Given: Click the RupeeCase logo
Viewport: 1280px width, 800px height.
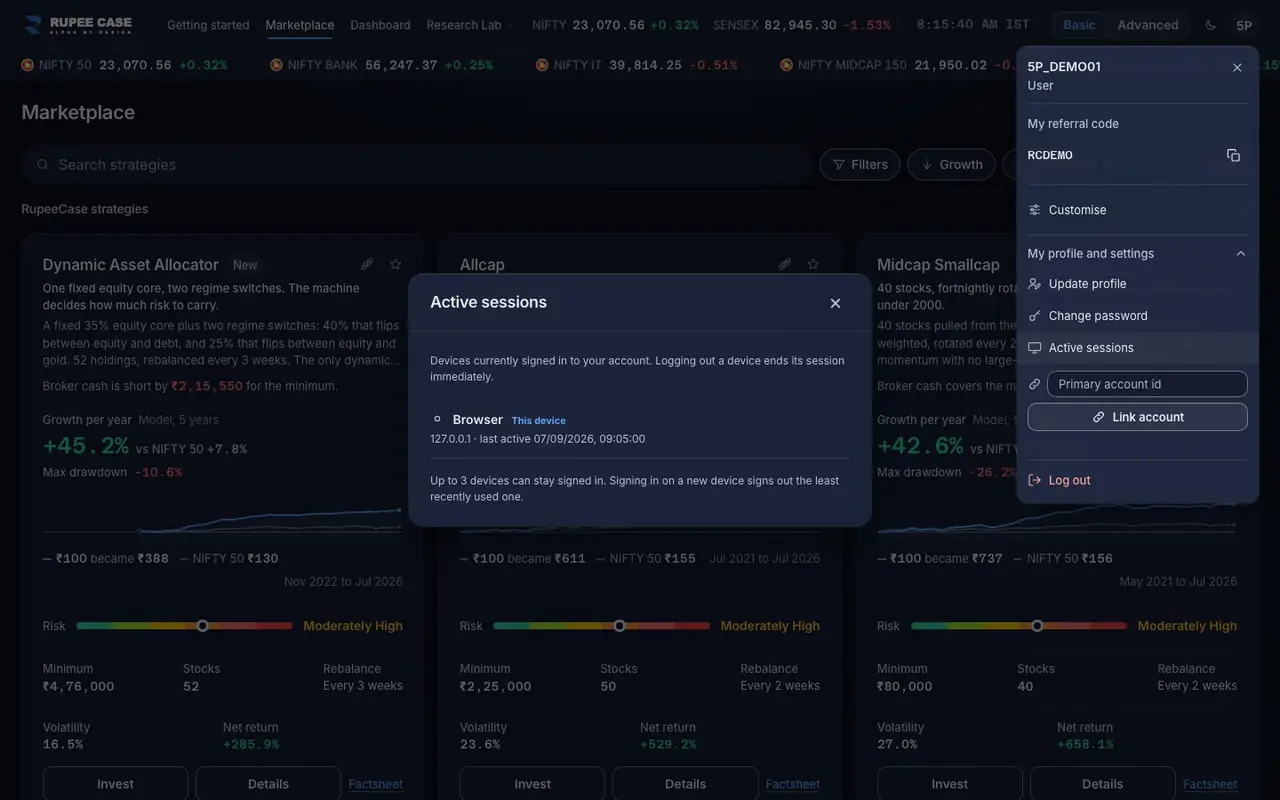Looking at the screenshot, I should [78, 25].
